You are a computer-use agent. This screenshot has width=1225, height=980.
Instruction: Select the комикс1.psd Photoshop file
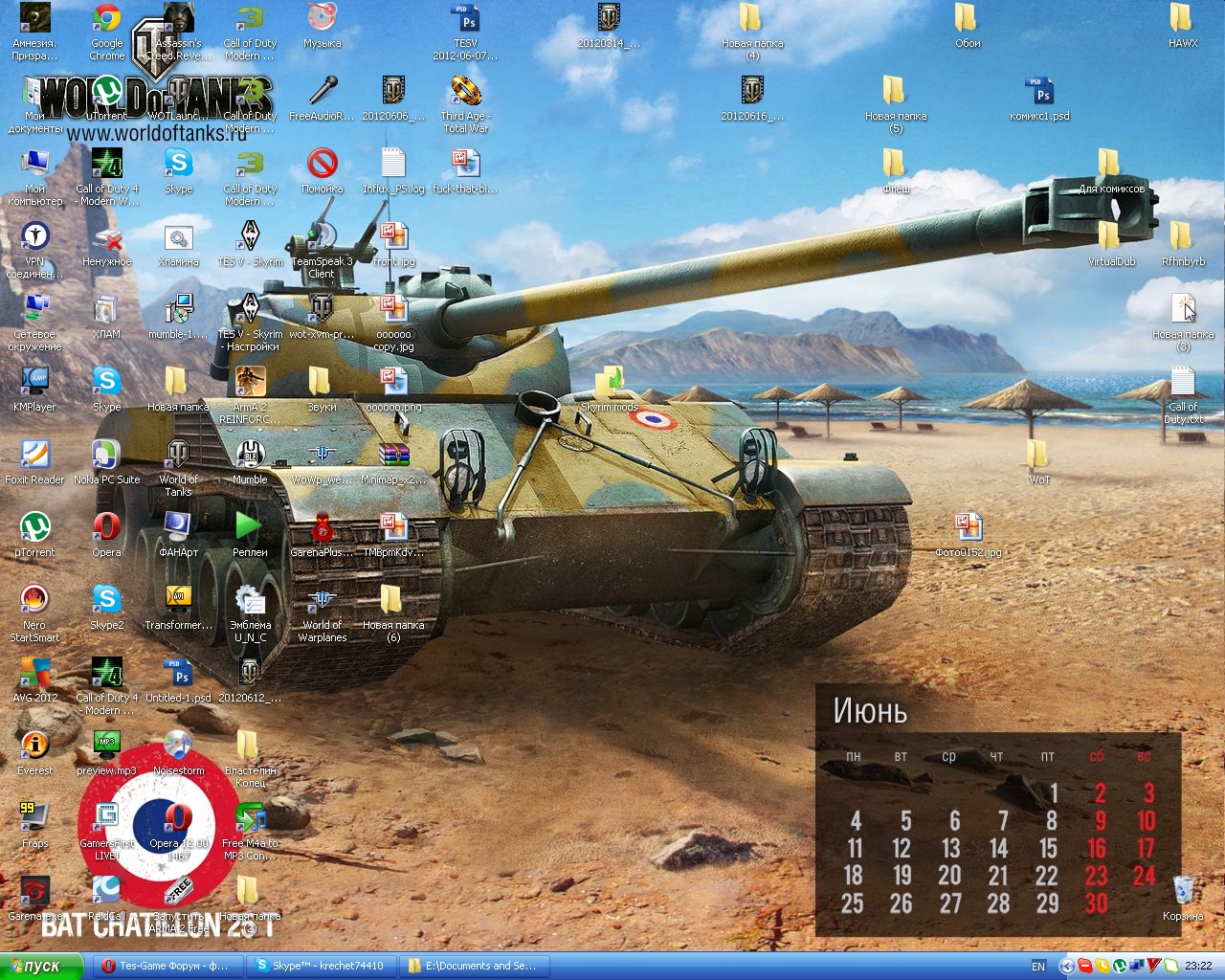[1039, 93]
